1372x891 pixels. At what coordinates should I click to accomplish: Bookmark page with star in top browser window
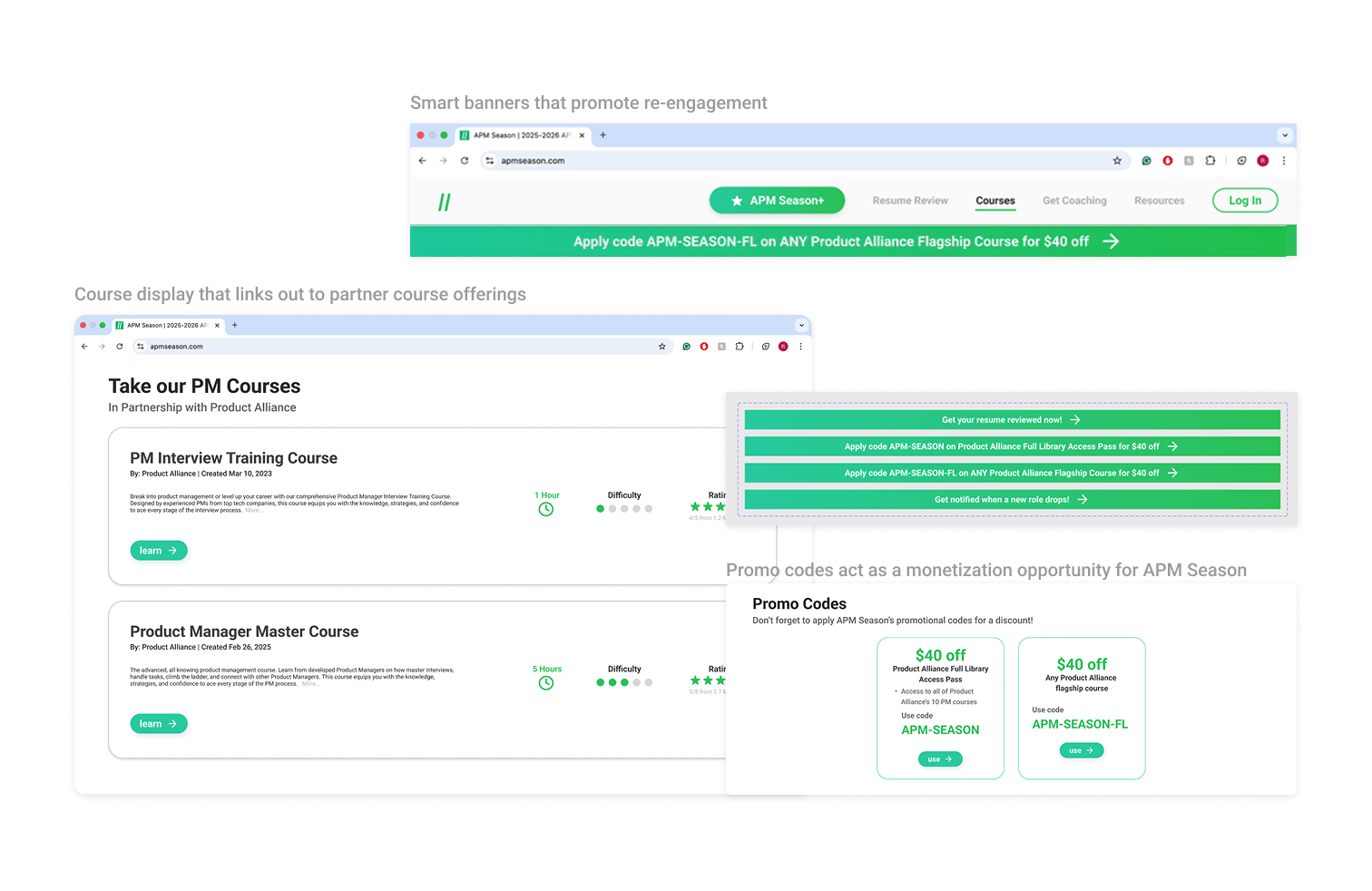coord(1117,161)
